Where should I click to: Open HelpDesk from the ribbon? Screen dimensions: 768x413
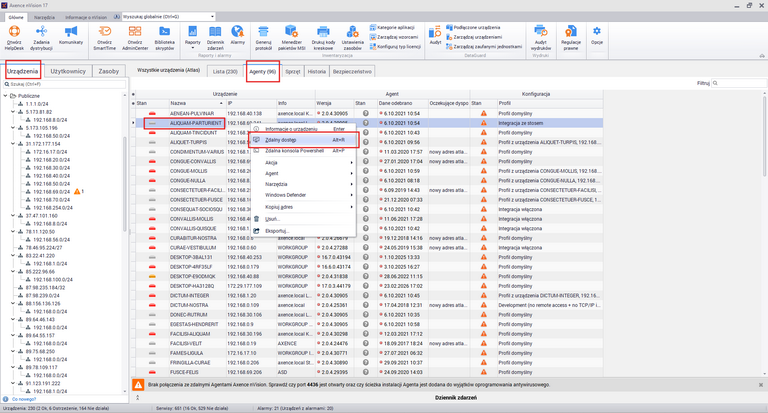14,38
